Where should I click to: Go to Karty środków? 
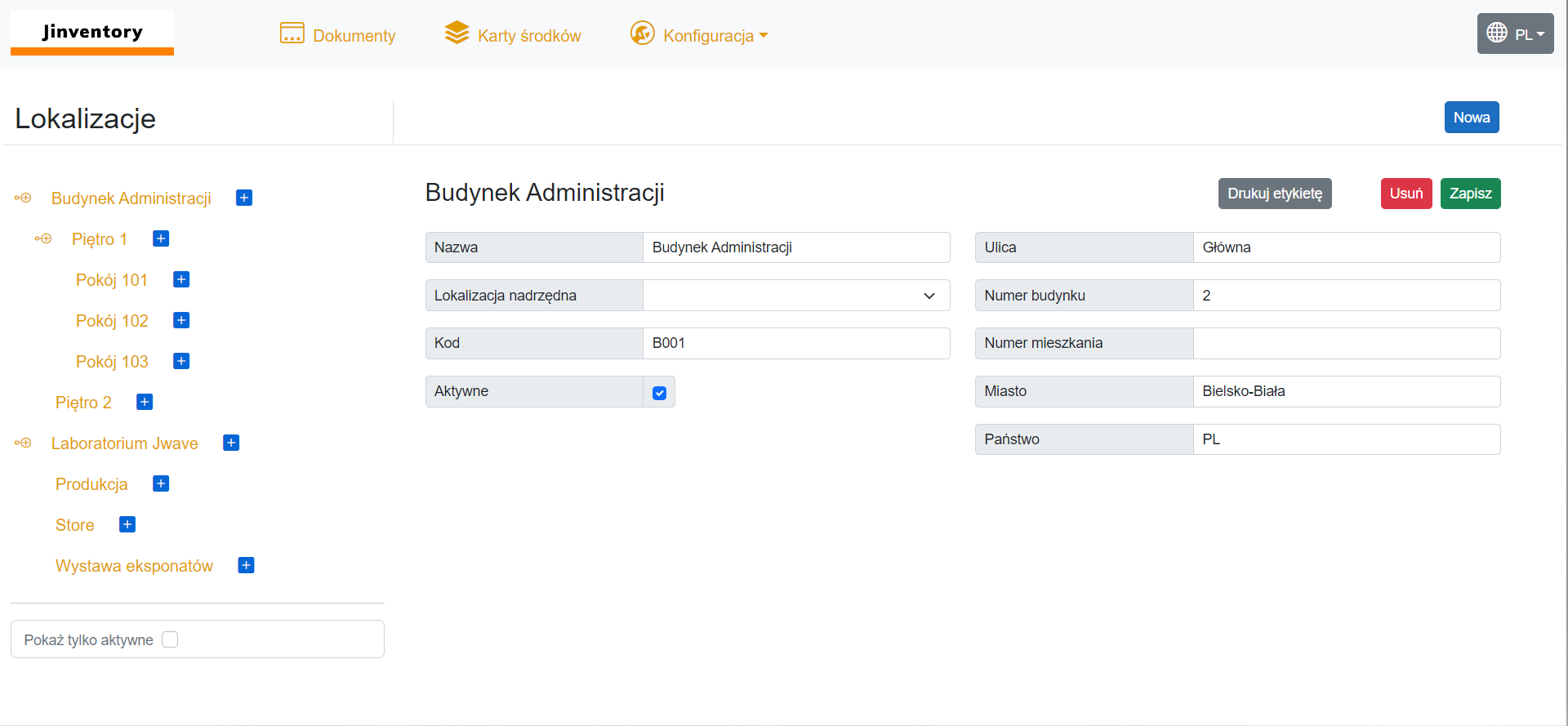tap(513, 35)
